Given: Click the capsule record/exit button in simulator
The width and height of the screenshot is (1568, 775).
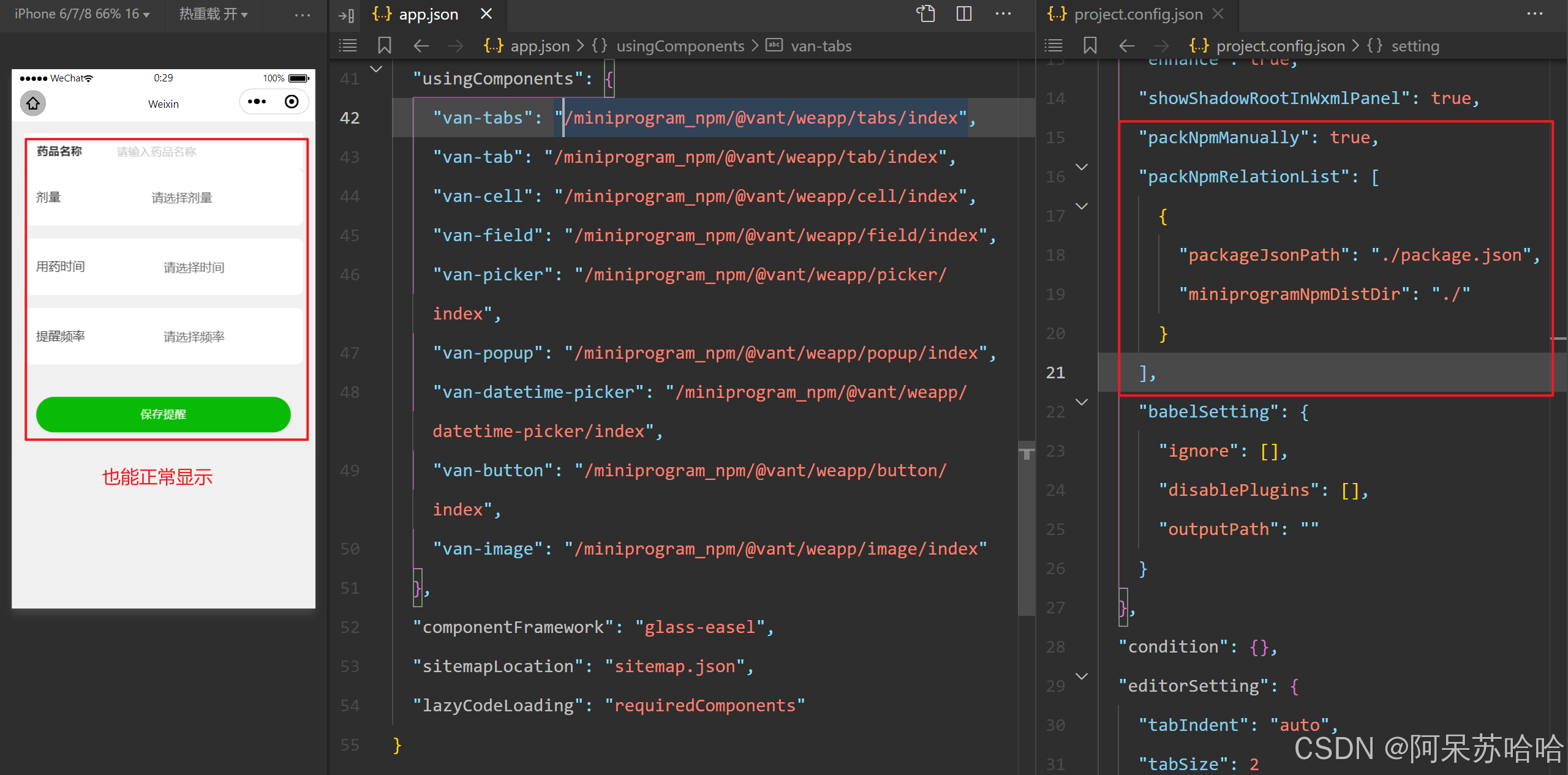Looking at the screenshot, I should [x=292, y=102].
